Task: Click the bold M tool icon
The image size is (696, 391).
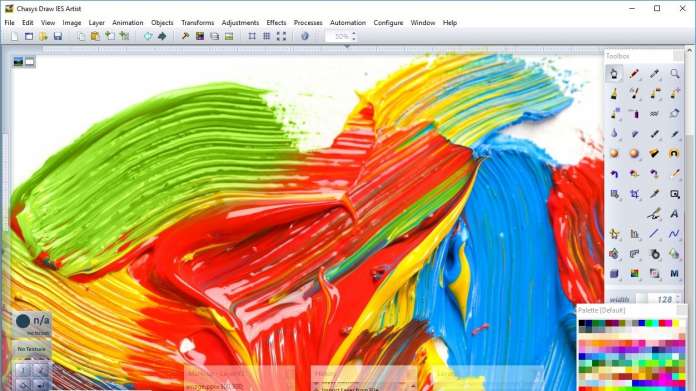Action: 674,273
